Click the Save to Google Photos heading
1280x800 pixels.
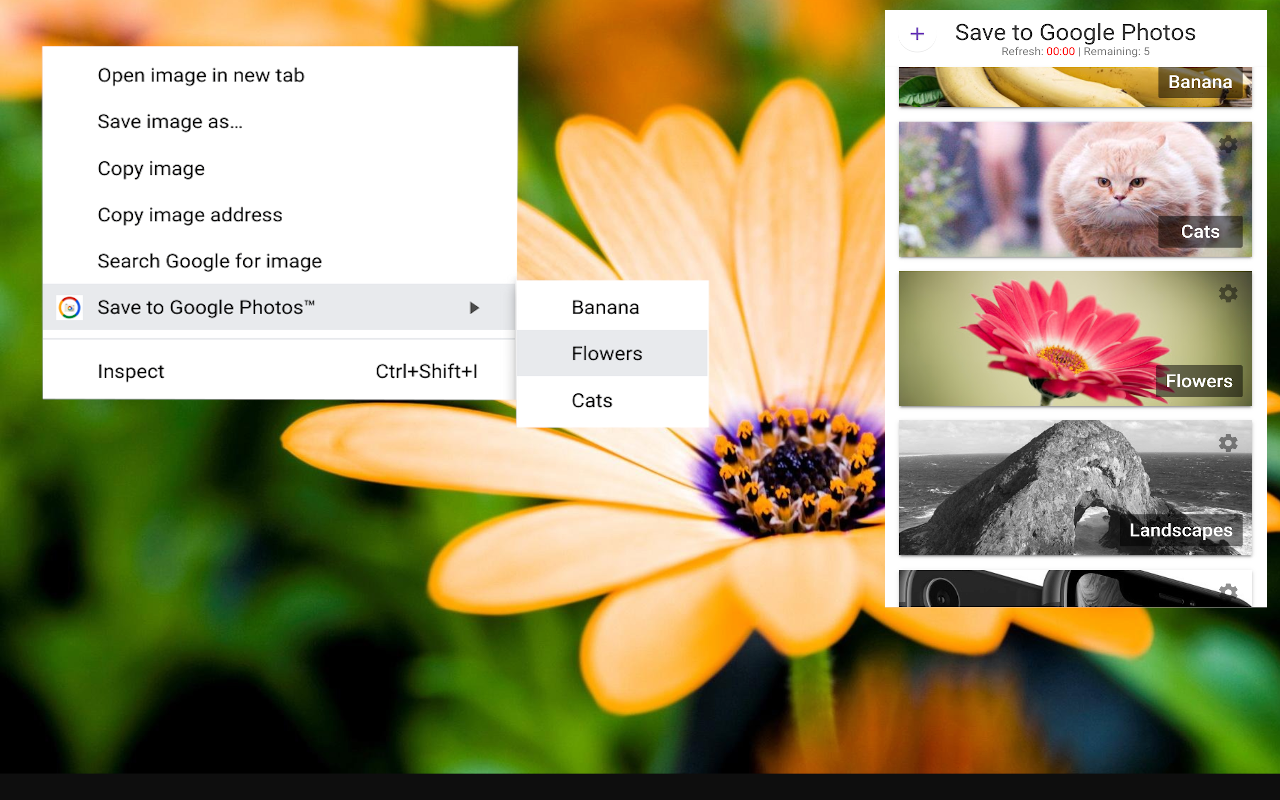1075,32
